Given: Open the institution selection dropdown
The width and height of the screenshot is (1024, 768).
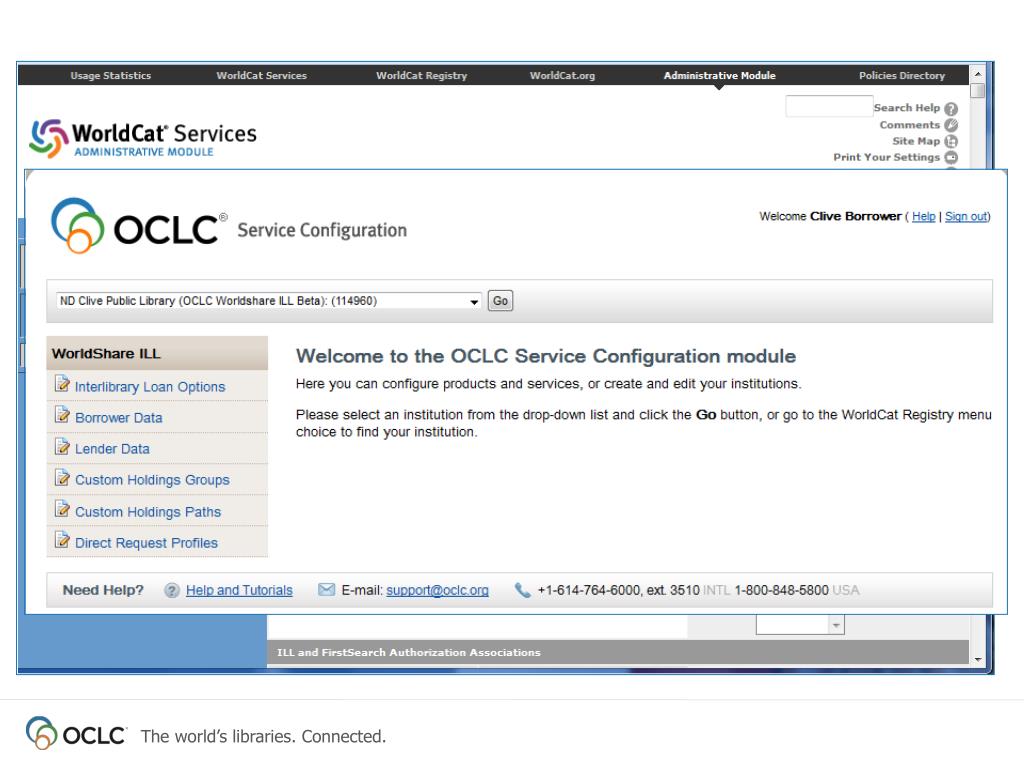Looking at the screenshot, I should point(269,301).
